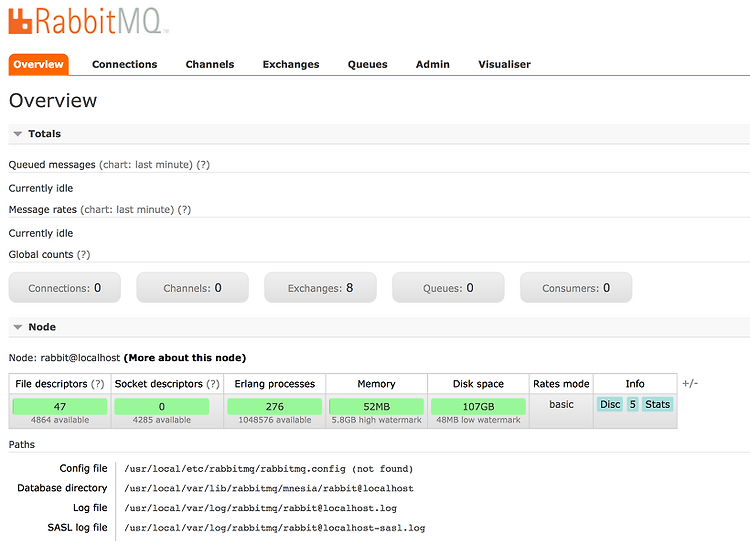Screen dimensions: 750x545
Task: Open More about this node link
Action: [x=185, y=358]
